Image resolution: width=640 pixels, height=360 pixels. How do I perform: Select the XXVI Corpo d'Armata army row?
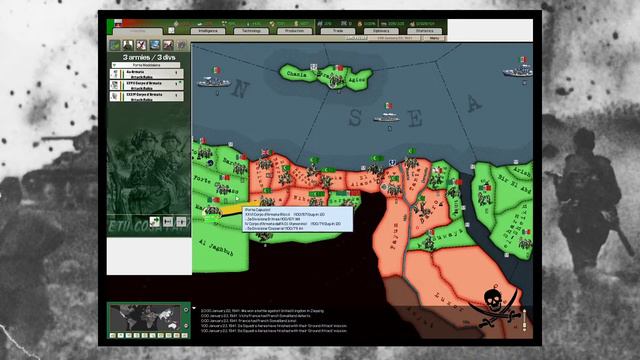click(146, 85)
